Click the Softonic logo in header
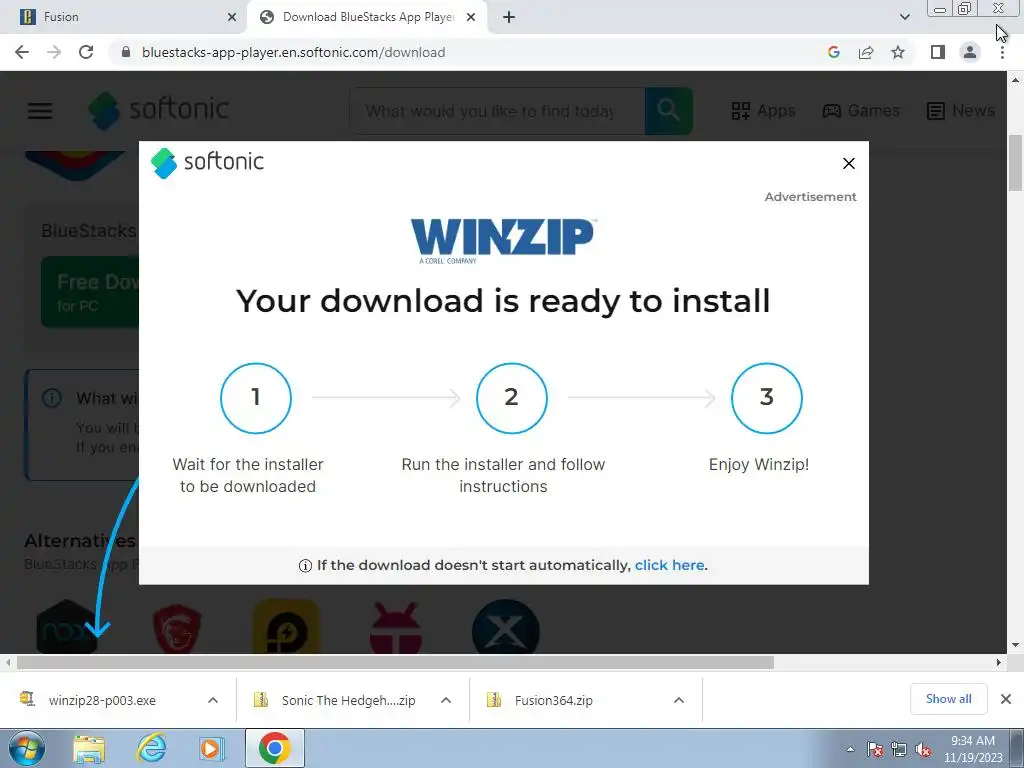 tap(159, 110)
